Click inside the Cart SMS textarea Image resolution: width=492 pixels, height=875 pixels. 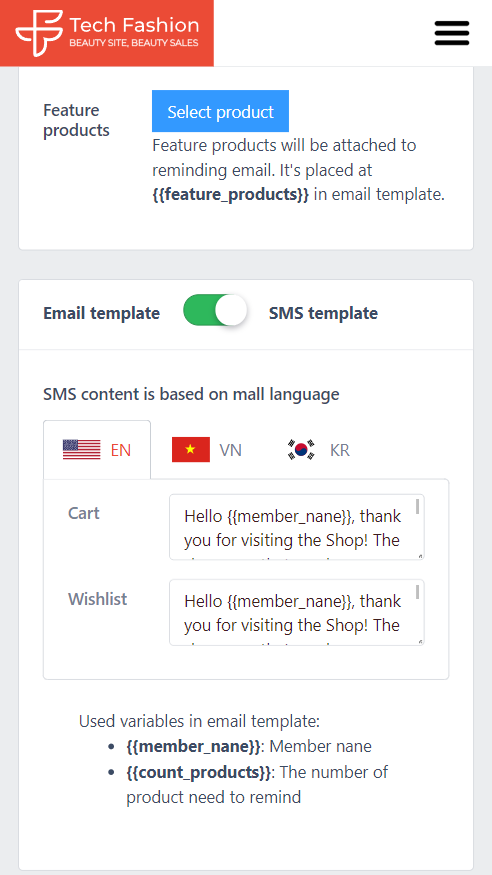point(297,527)
